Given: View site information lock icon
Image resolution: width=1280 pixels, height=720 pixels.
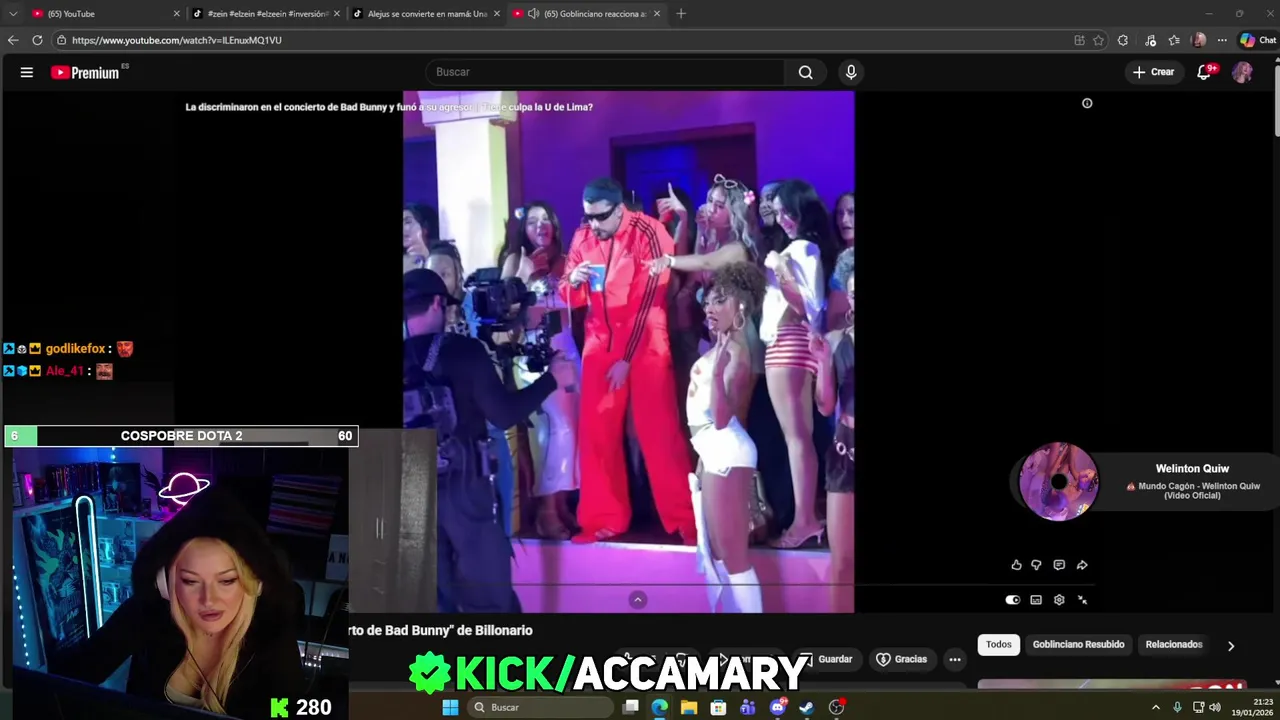Looking at the screenshot, I should click(61, 40).
